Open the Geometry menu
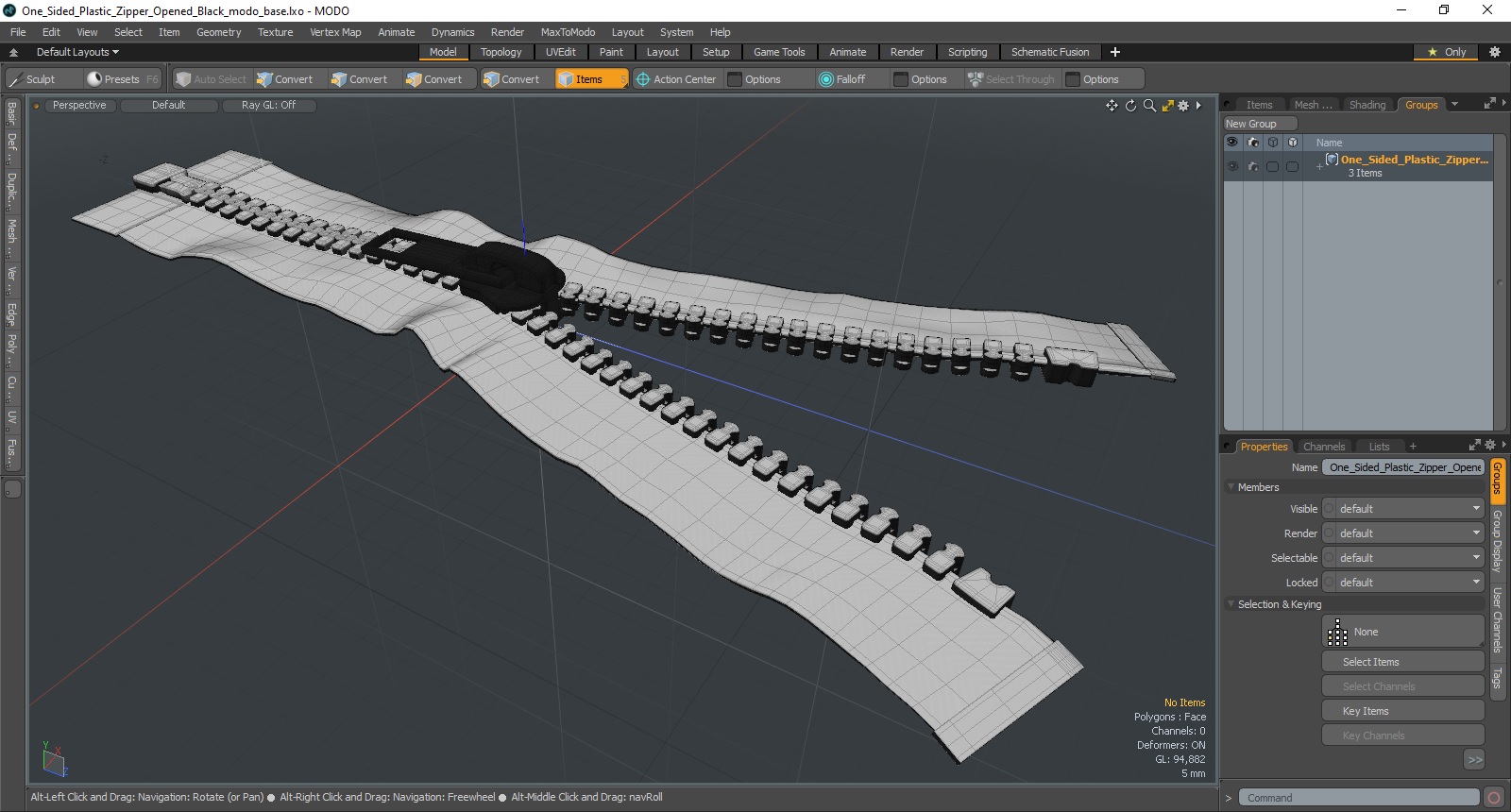Image resolution: width=1511 pixels, height=812 pixels. point(218,32)
